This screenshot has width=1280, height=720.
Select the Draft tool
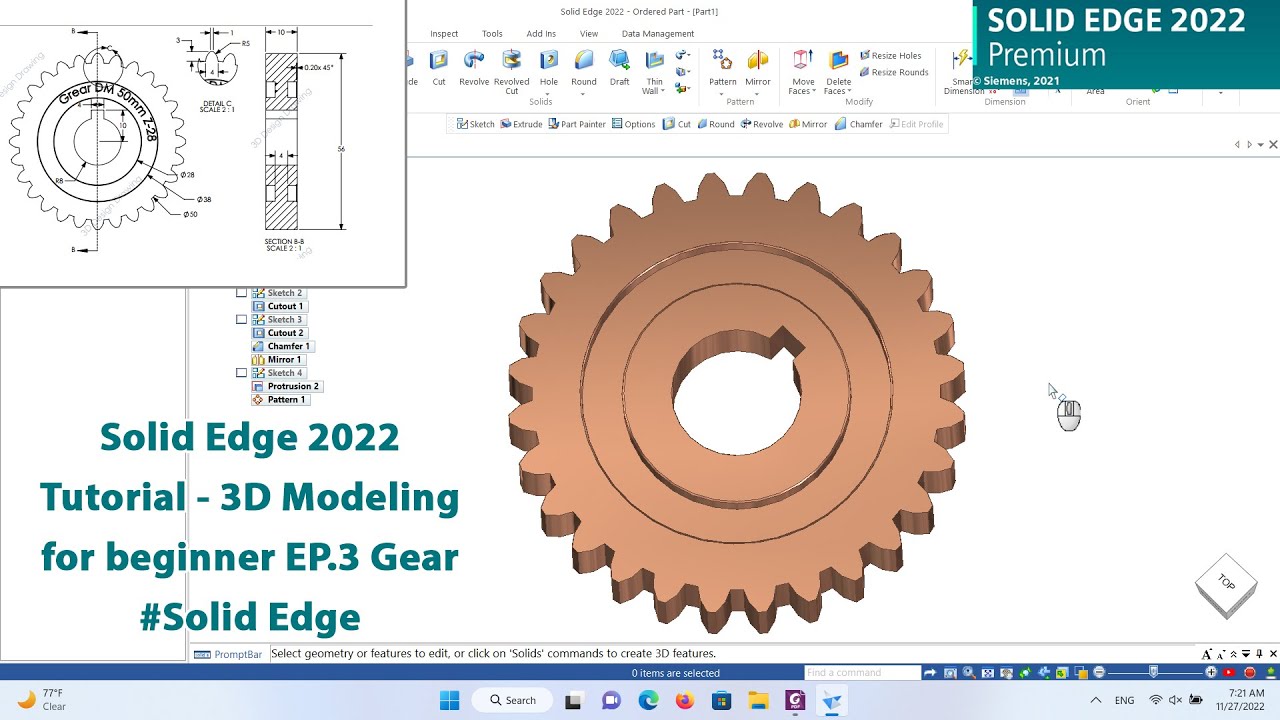(x=620, y=68)
